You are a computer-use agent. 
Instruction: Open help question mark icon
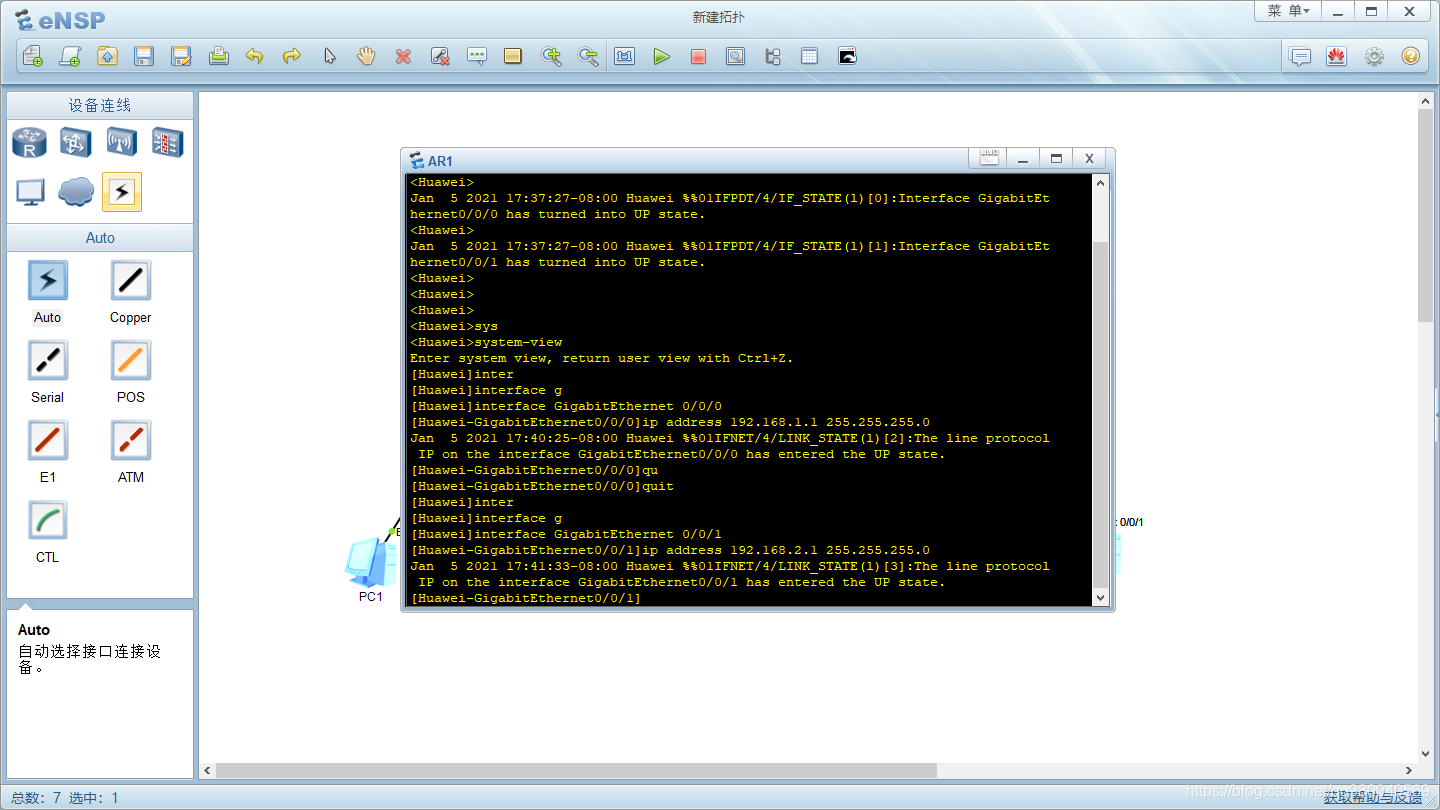click(x=1411, y=57)
